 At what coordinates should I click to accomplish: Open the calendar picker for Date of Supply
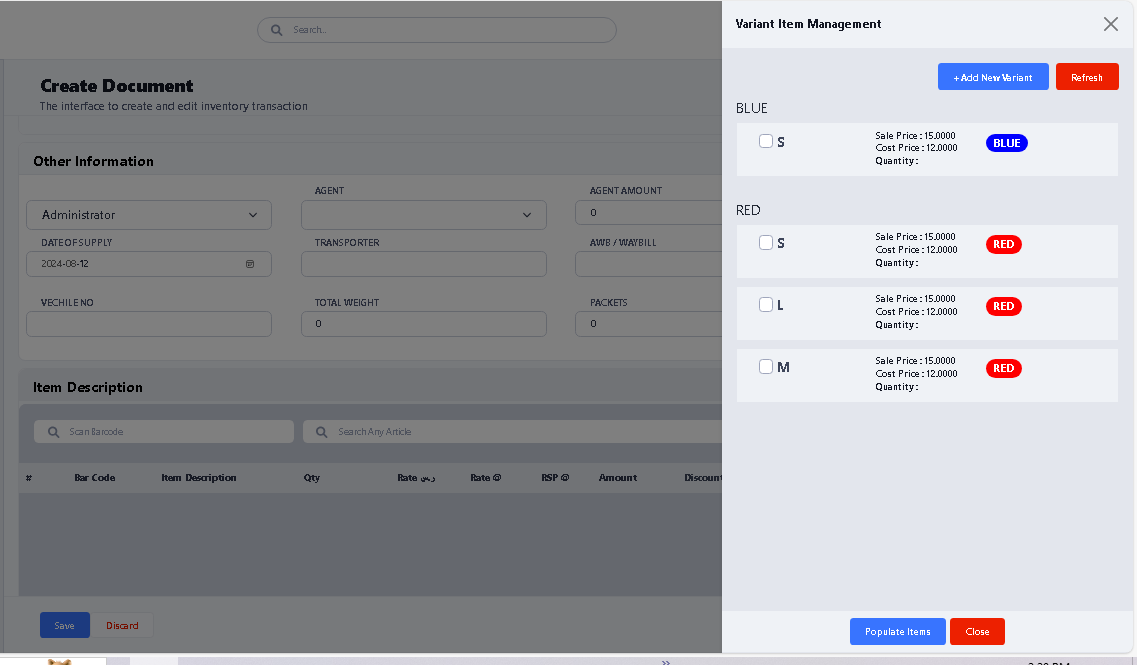coord(250,264)
